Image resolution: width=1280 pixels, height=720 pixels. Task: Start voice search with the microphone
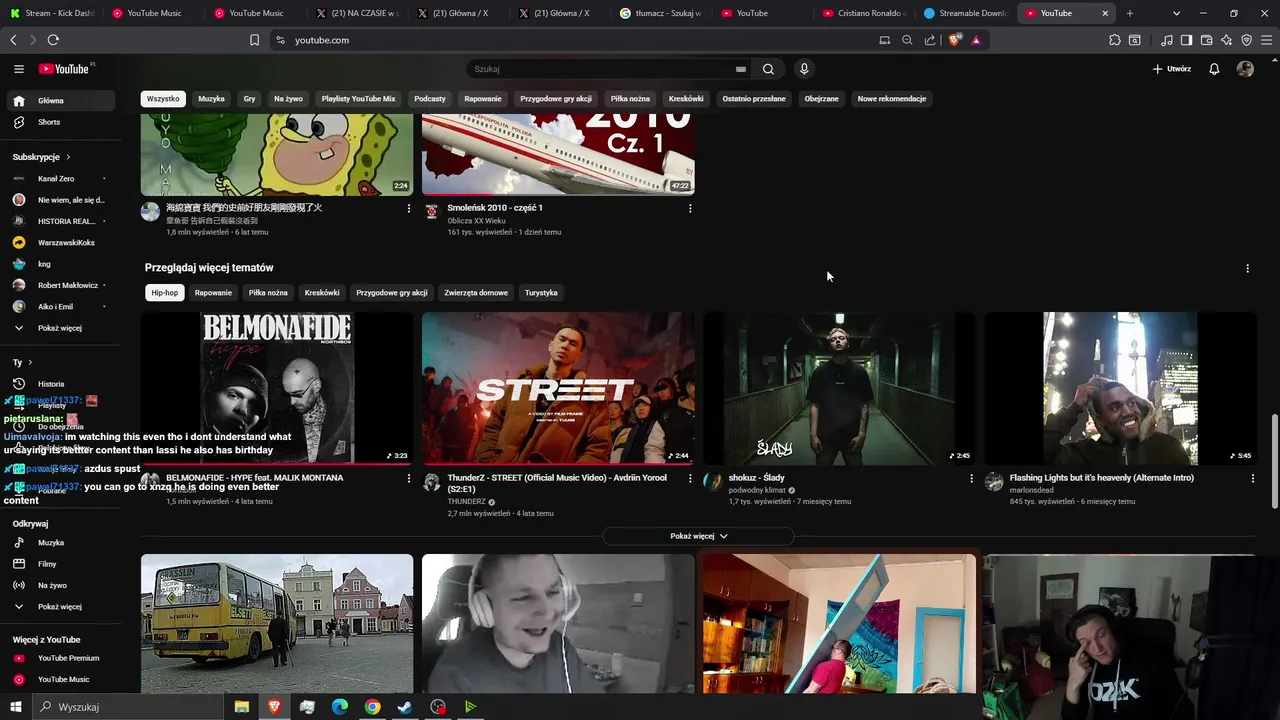click(804, 69)
